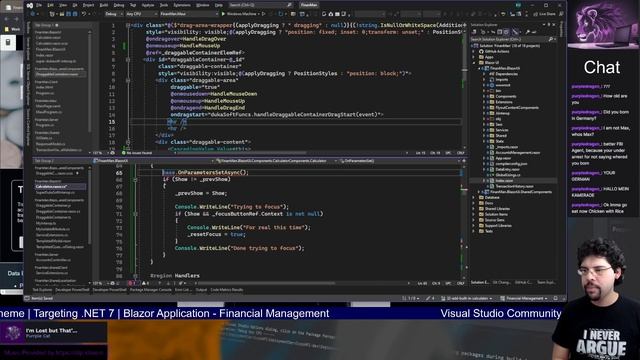Screen dimensions: 640x360
Task: Select the Solution Items folder
Action: click(x=496, y=214)
